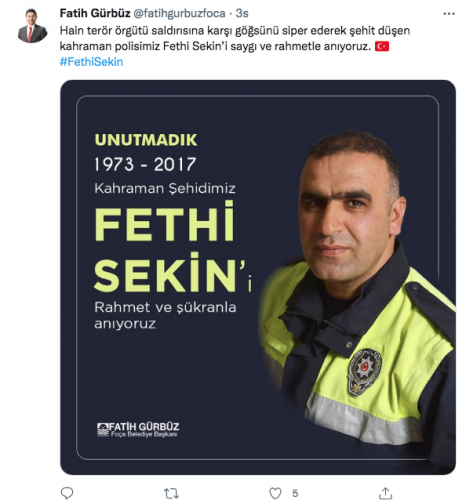Screen dimensions: 465x500
Task: Click the UNUTMADIK heading in the image
Action: 146,140
